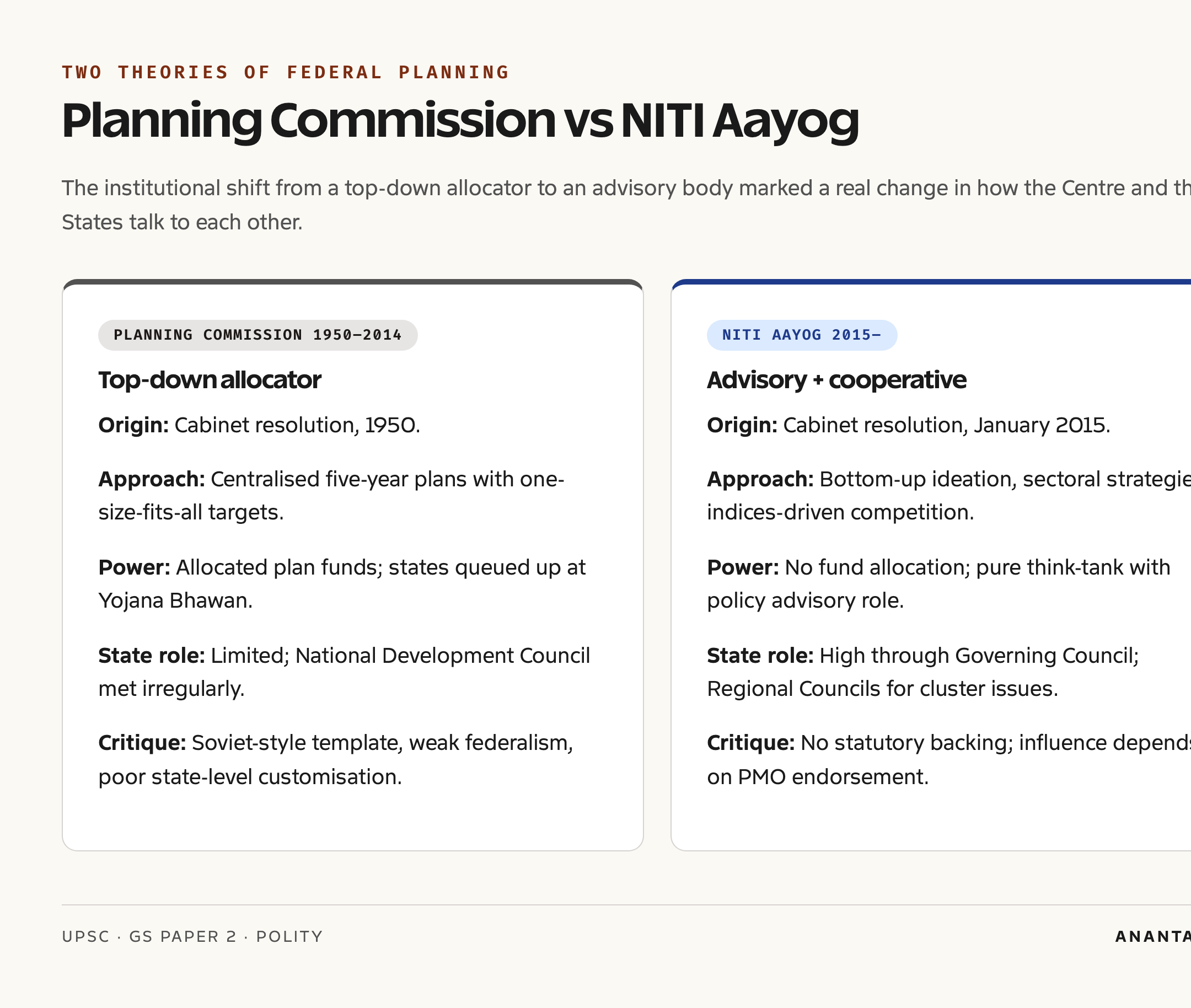Viewport: 1191px width, 1008px height.
Task: Click the 'No statutory backing' critique paragraph
Action: (949, 759)
